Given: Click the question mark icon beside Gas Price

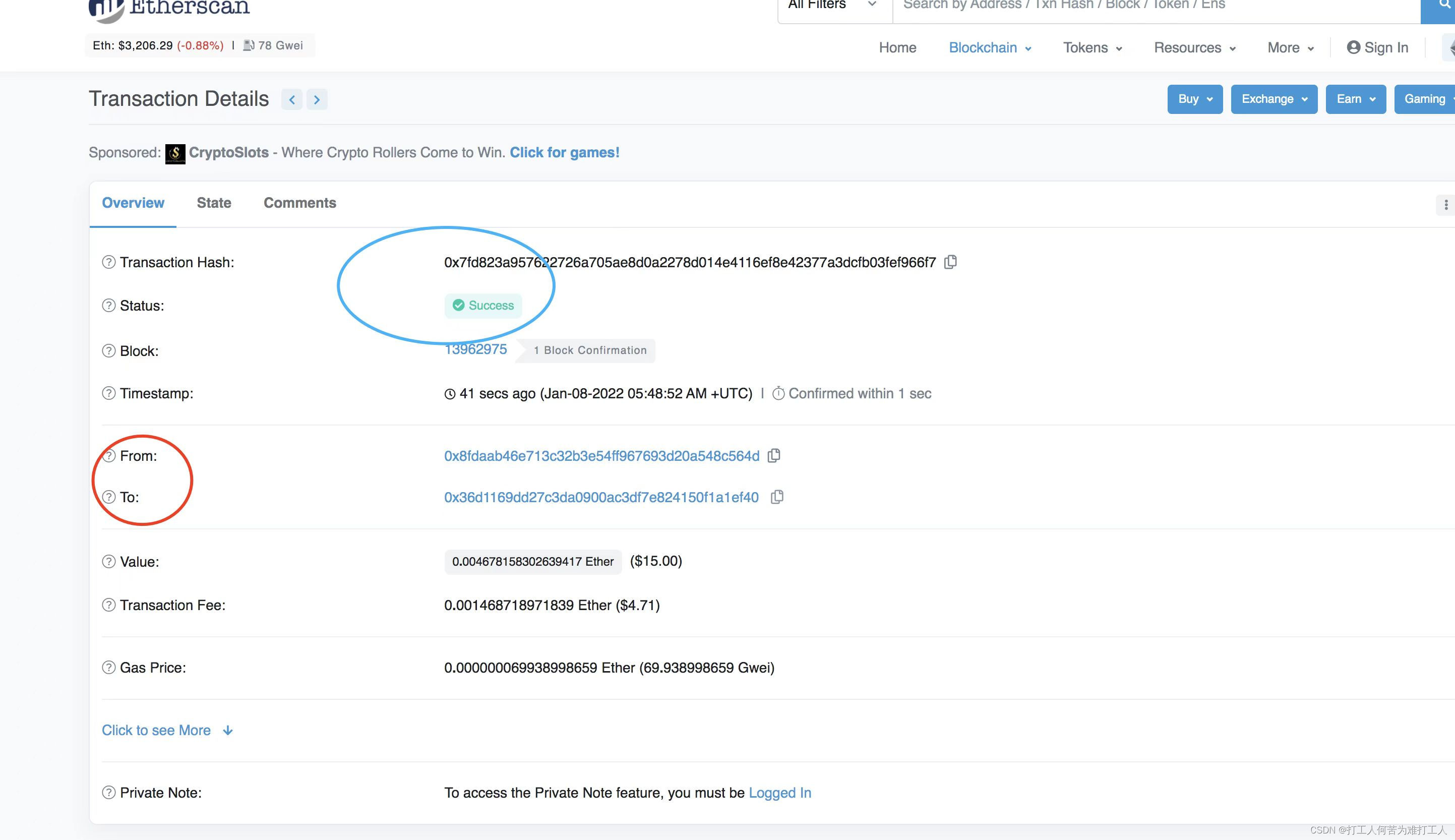Looking at the screenshot, I should click(x=107, y=667).
